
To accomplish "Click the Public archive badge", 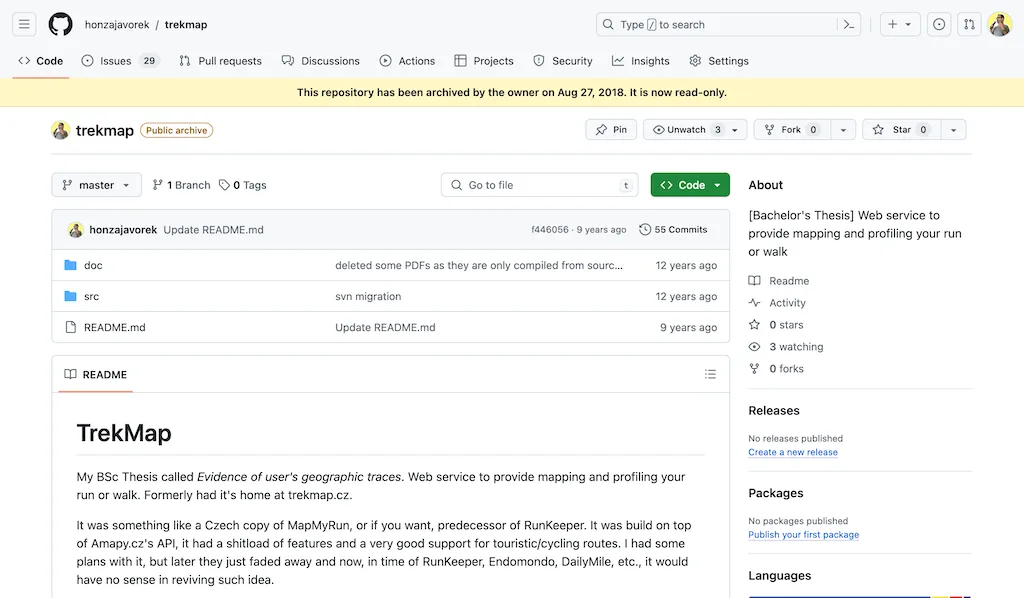I will 176,130.
